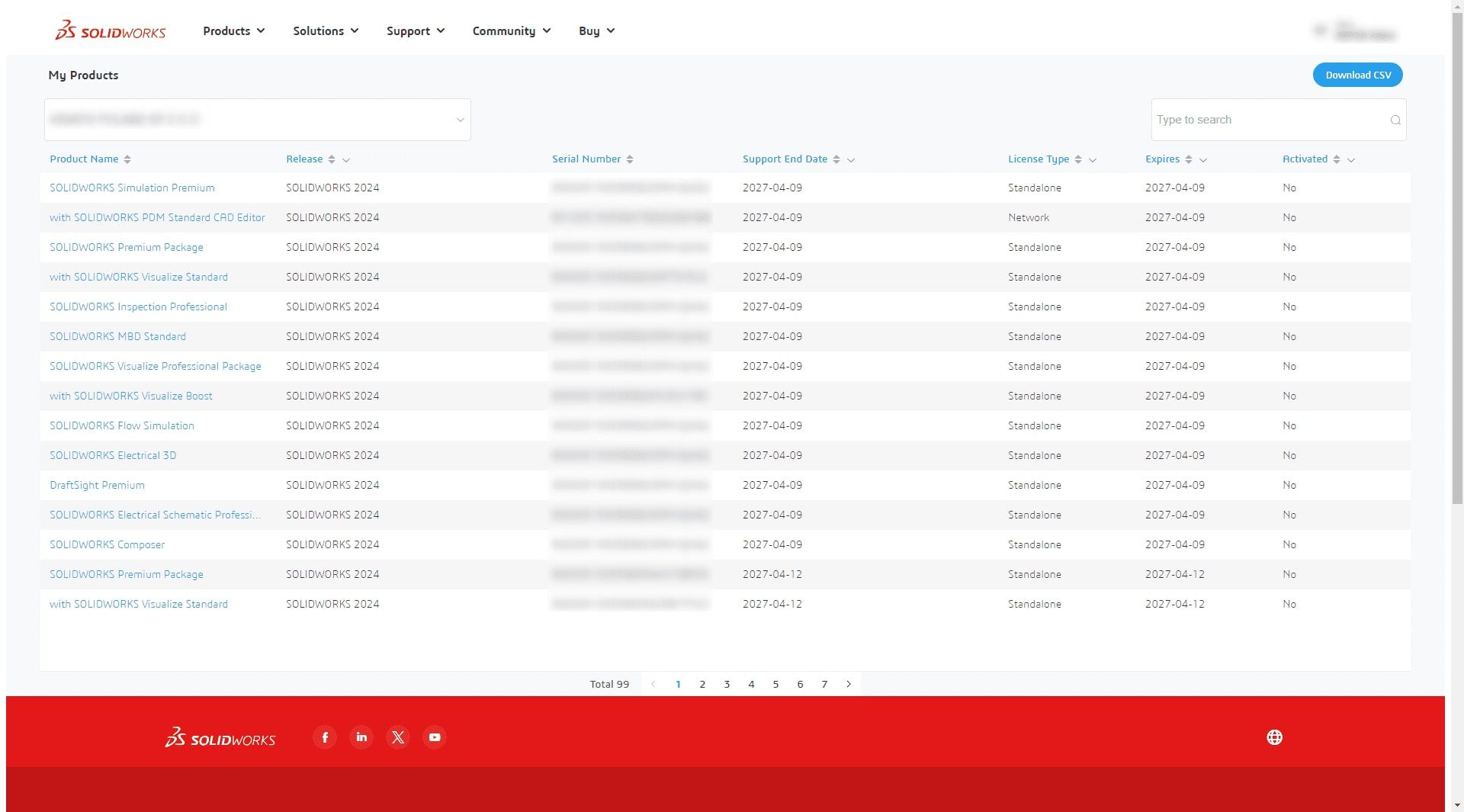
Task: Open SOLIDWORKS Electrical Schematic Professi... link
Action: click(x=156, y=515)
